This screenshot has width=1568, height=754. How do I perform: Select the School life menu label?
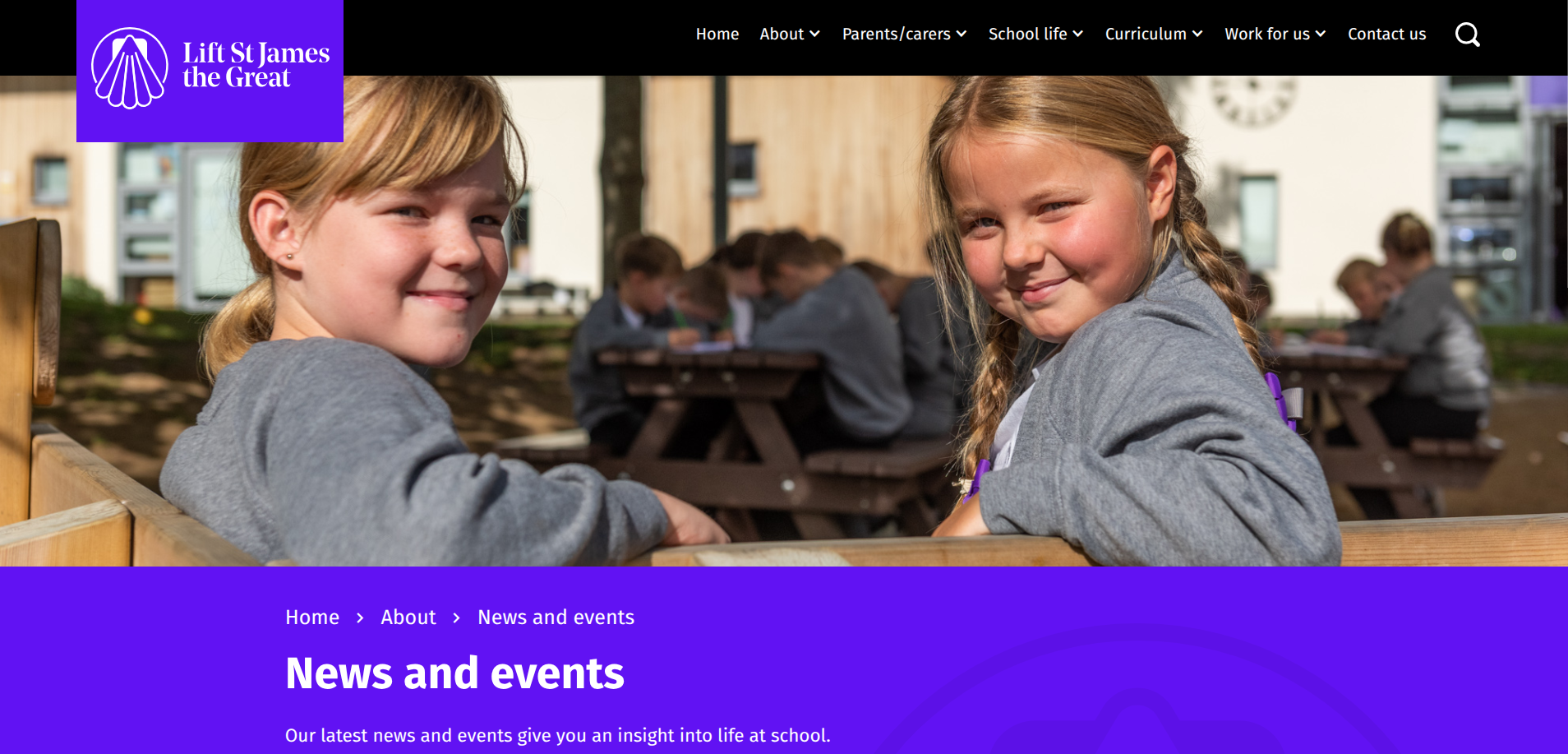[1027, 34]
